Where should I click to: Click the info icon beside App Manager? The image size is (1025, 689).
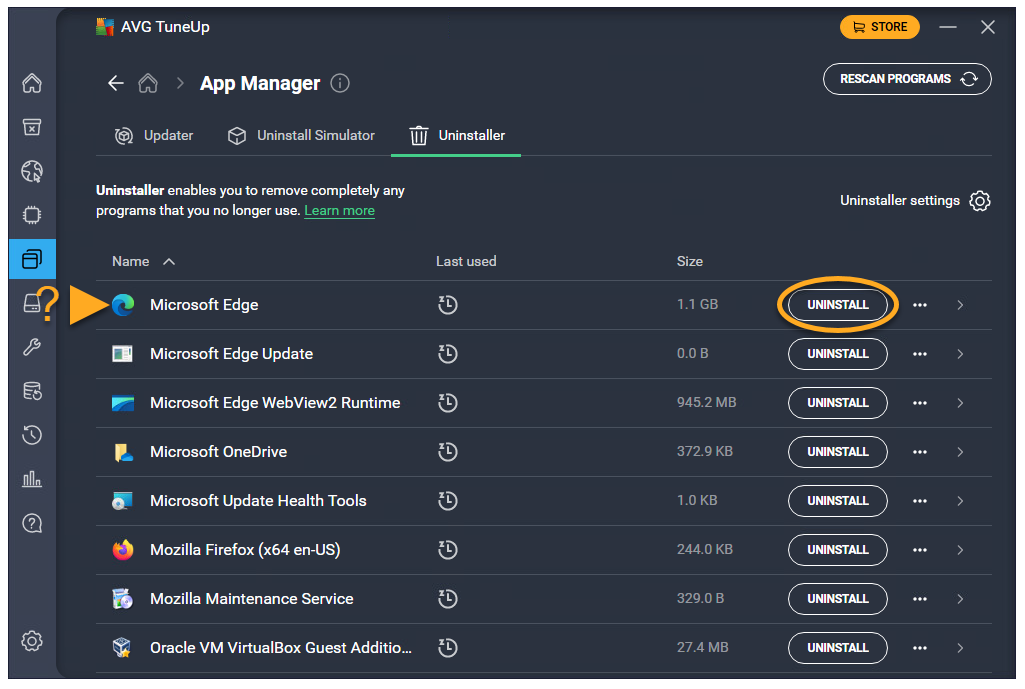pyautogui.click(x=340, y=83)
